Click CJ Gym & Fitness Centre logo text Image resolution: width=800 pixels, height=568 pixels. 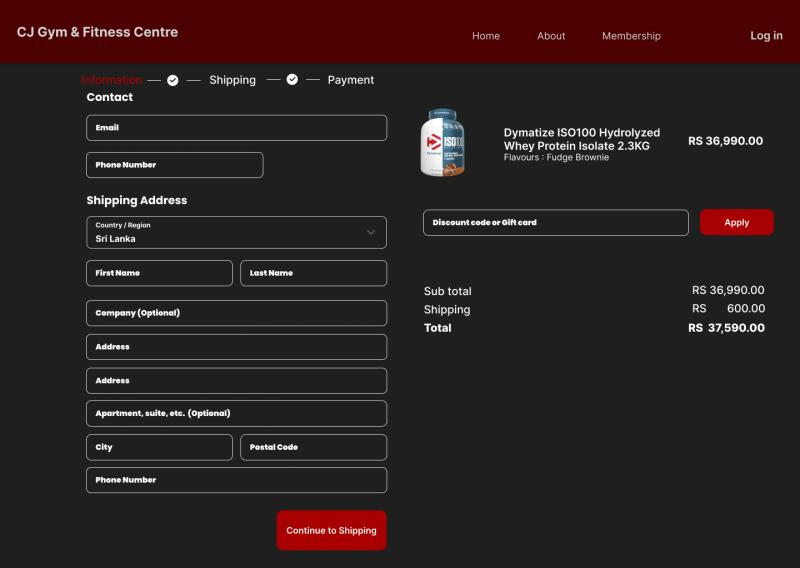(x=97, y=32)
